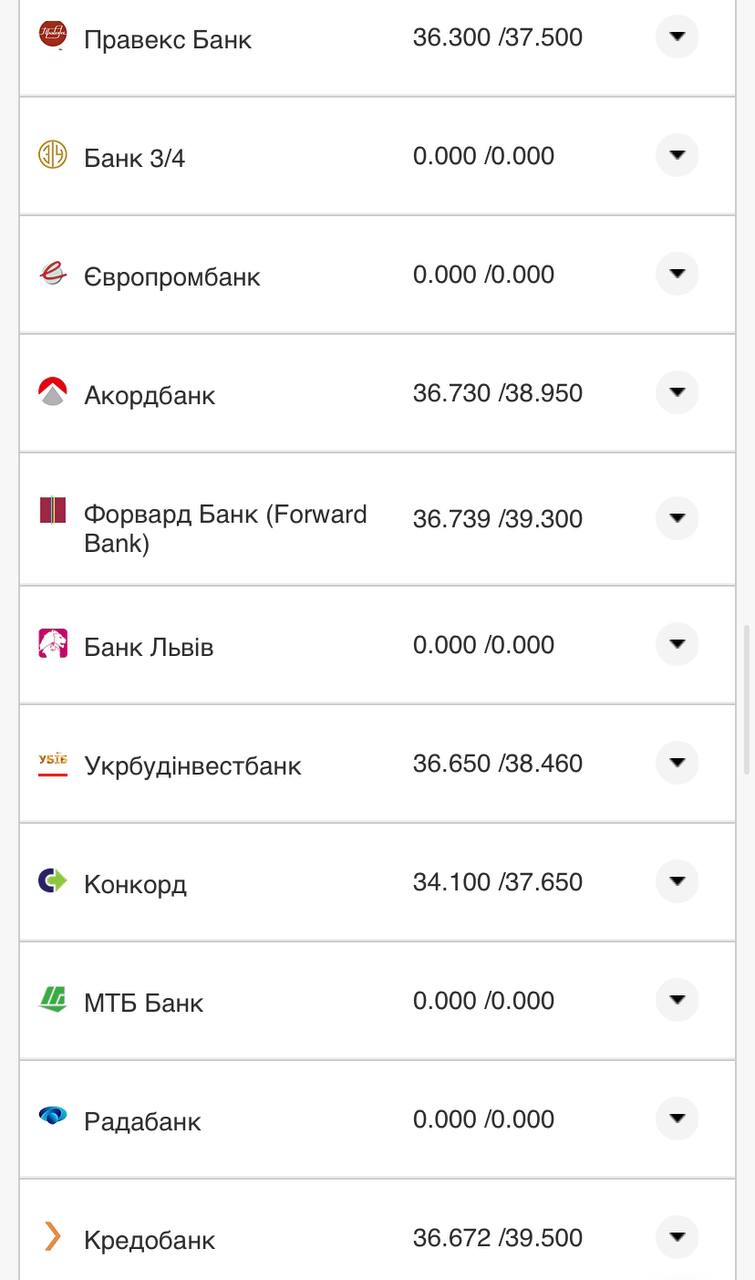Click the Банк 3/4 logo icon

(x=52, y=154)
